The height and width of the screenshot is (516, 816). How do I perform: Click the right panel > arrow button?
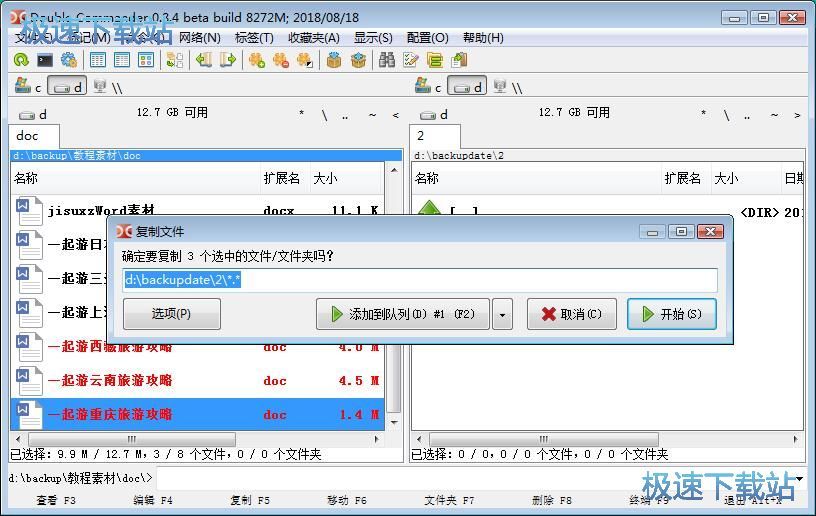(797, 115)
